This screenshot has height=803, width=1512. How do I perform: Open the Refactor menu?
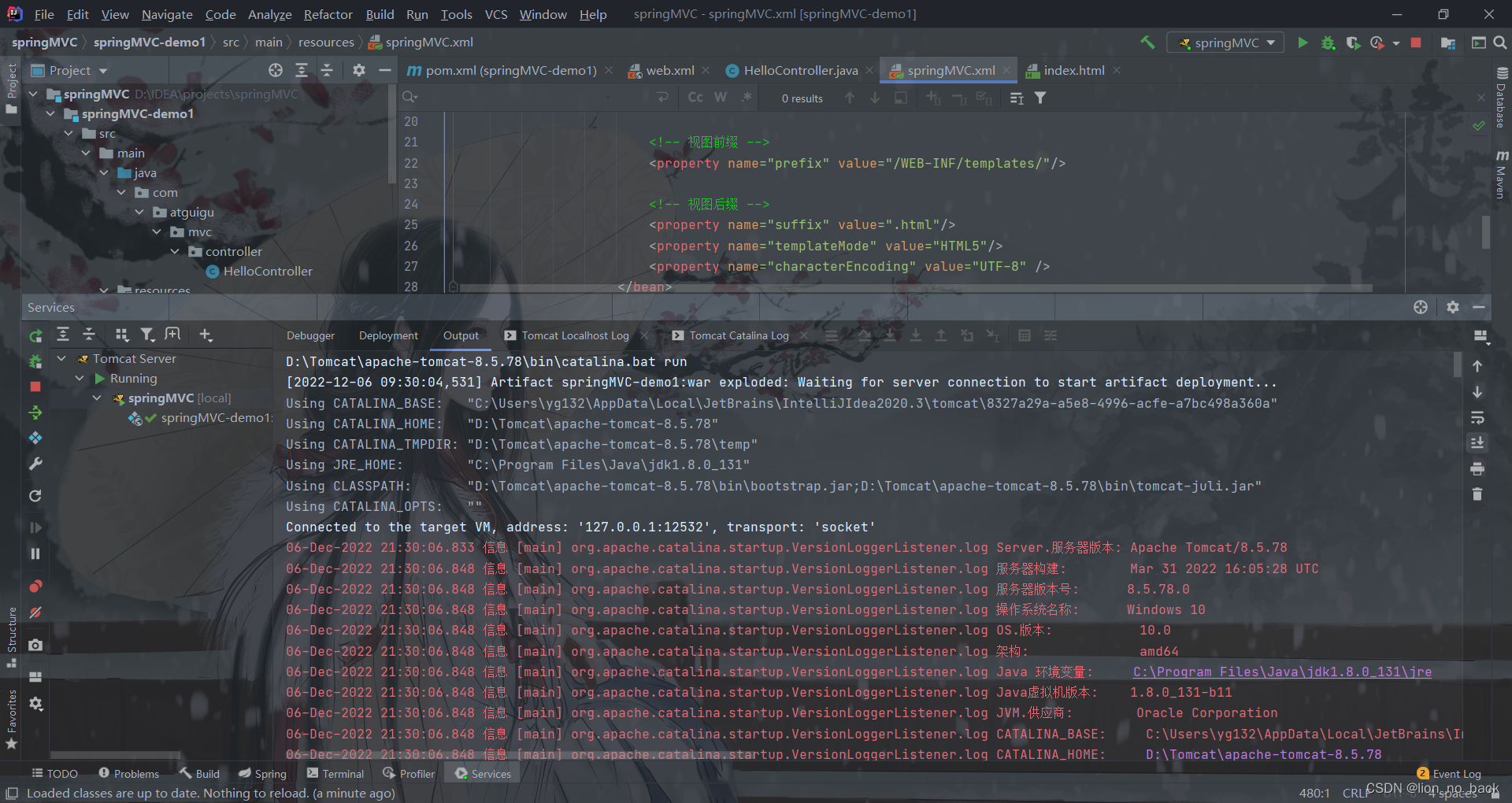tap(328, 14)
